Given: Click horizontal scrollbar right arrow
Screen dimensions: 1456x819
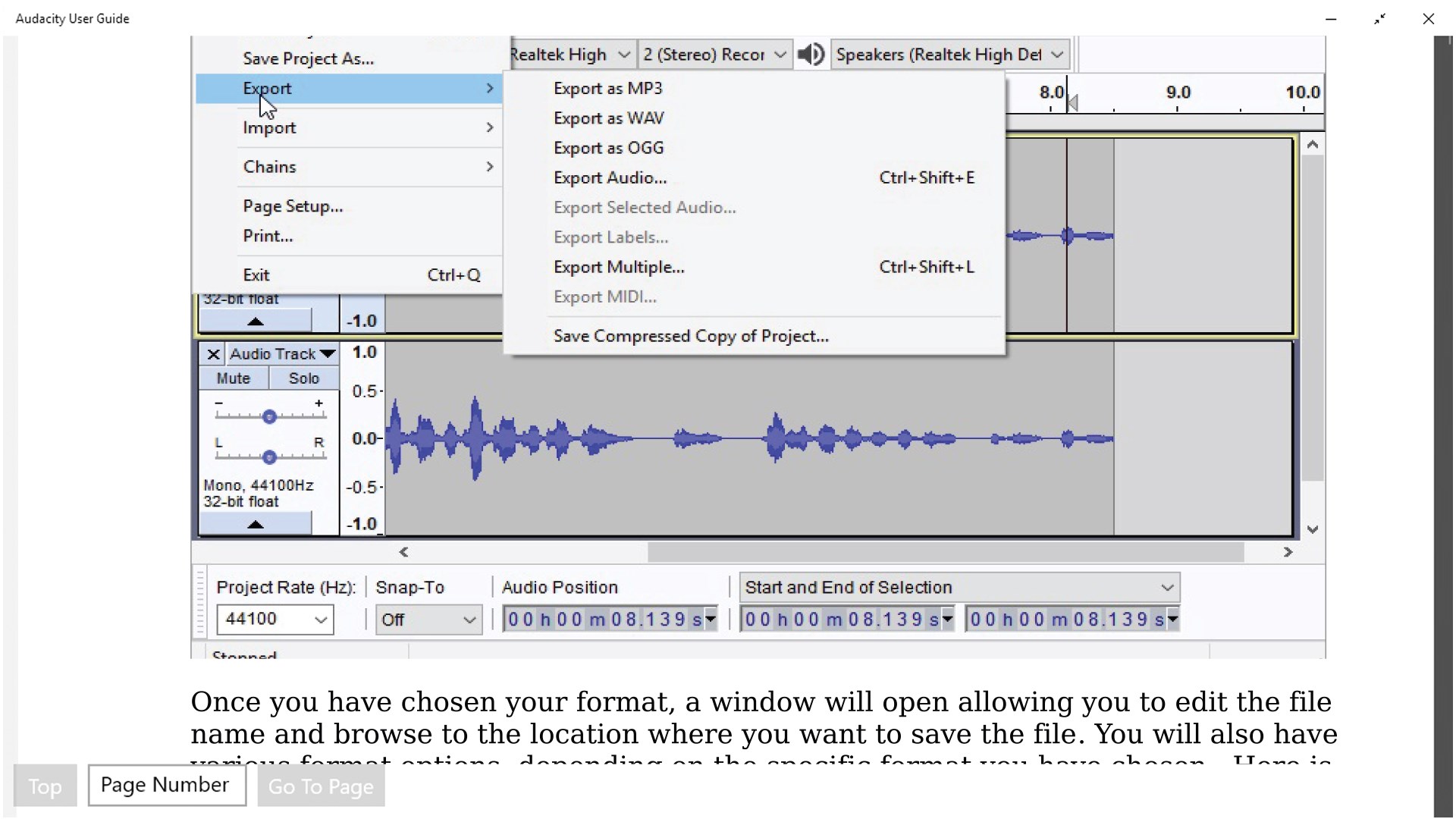Looking at the screenshot, I should pyautogui.click(x=1288, y=552).
